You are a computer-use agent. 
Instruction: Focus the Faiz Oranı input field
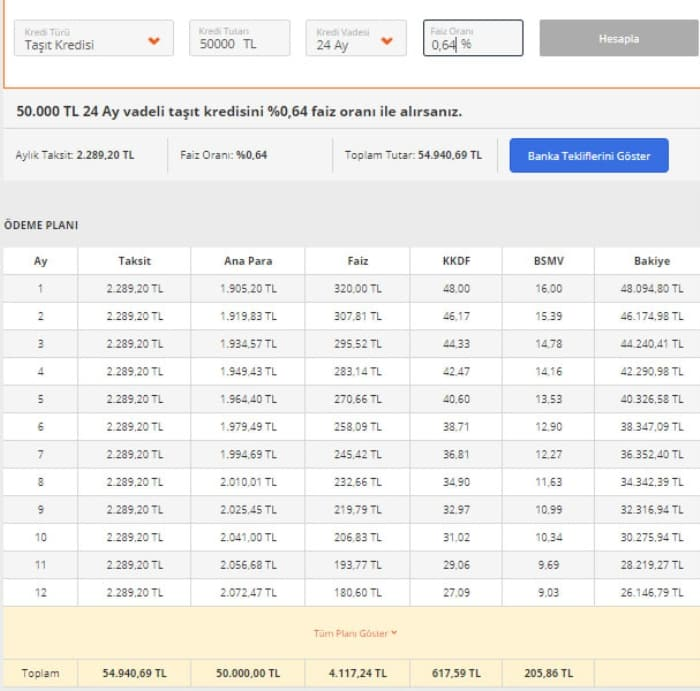tap(472, 39)
